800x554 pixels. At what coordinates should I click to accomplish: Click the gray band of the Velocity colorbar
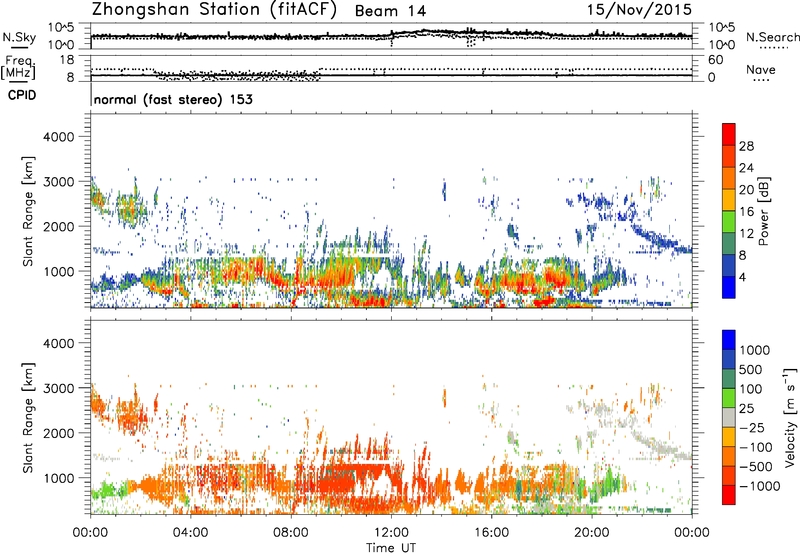tap(729, 418)
